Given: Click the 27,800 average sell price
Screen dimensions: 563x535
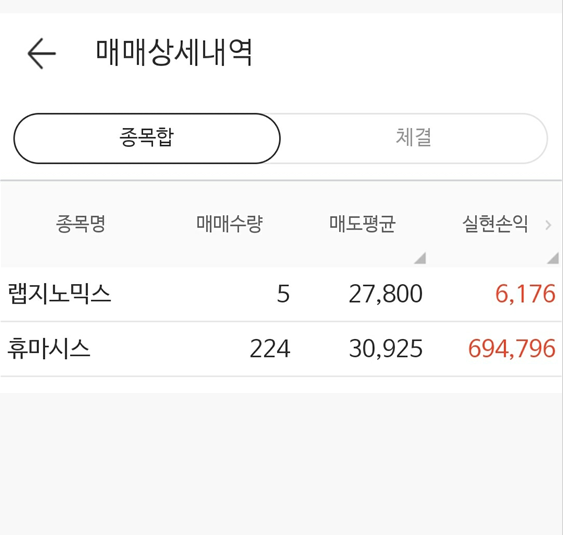Looking at the screenshot, I should pos(386,294).
